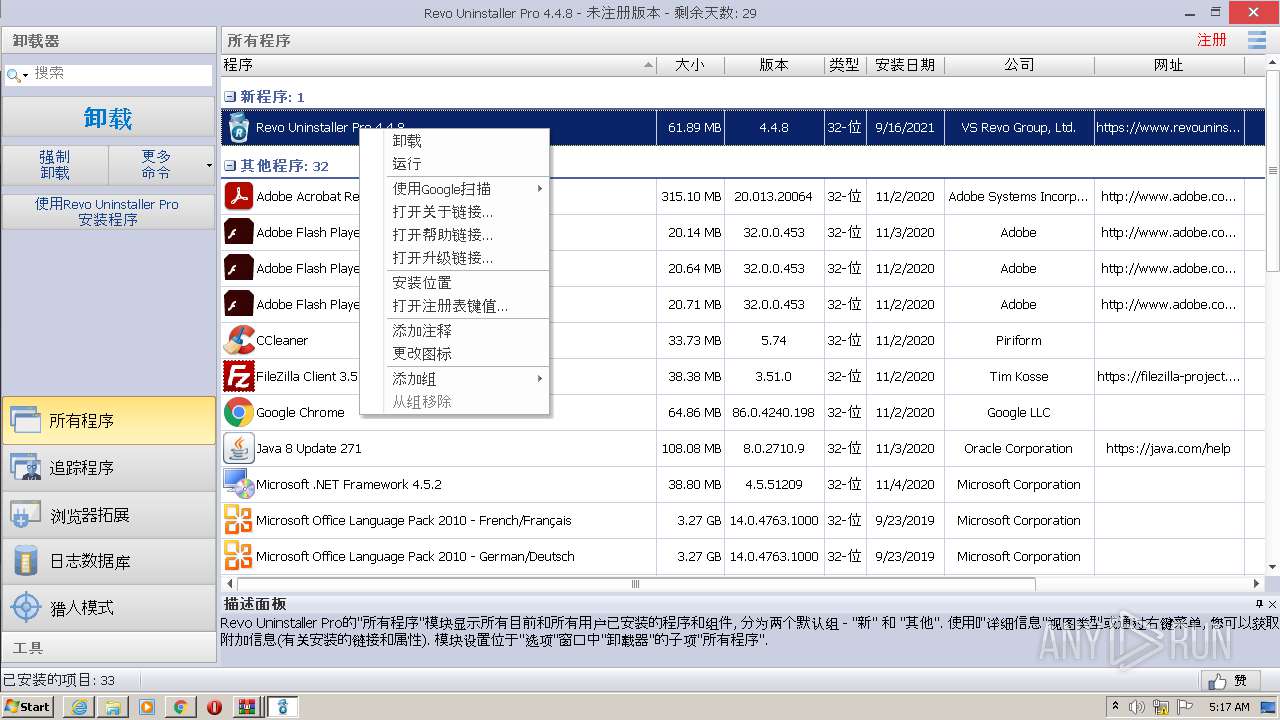Click the Google Chrome icon in list
1280x720 pixels.
[x=238, y=412]
